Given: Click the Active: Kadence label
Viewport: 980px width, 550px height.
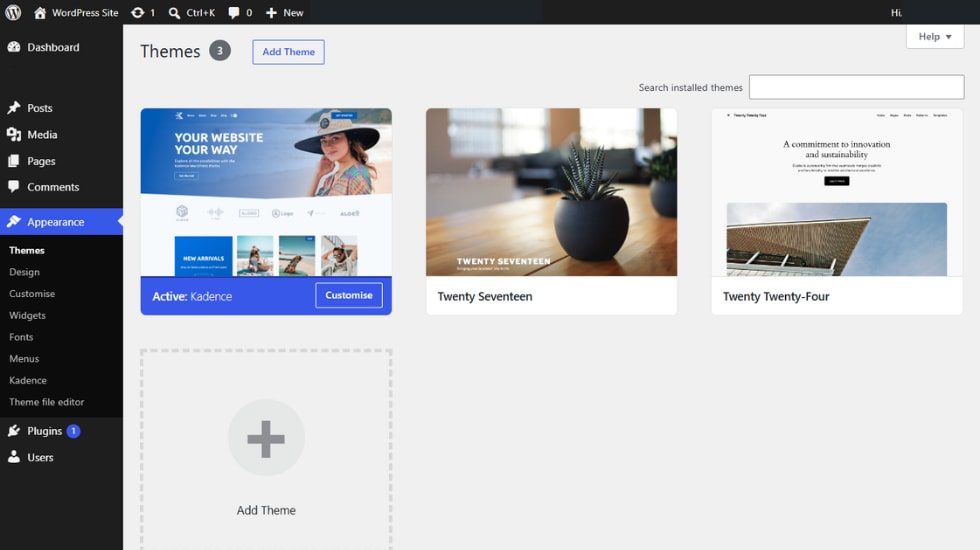Looking at the screenshot, I should 192,296.
